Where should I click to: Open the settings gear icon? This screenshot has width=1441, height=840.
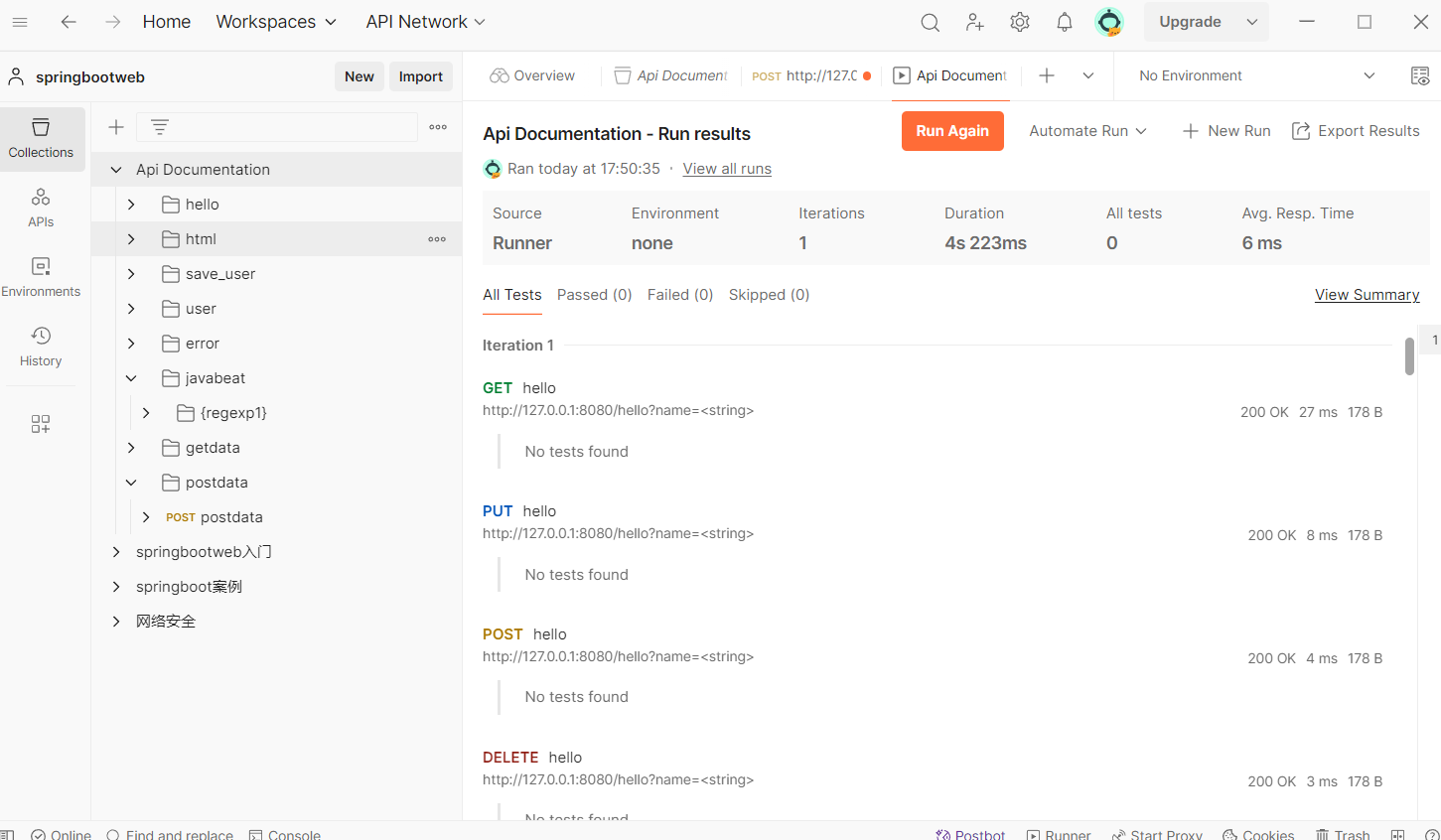pyautogui.click(x=1020, y=22)
